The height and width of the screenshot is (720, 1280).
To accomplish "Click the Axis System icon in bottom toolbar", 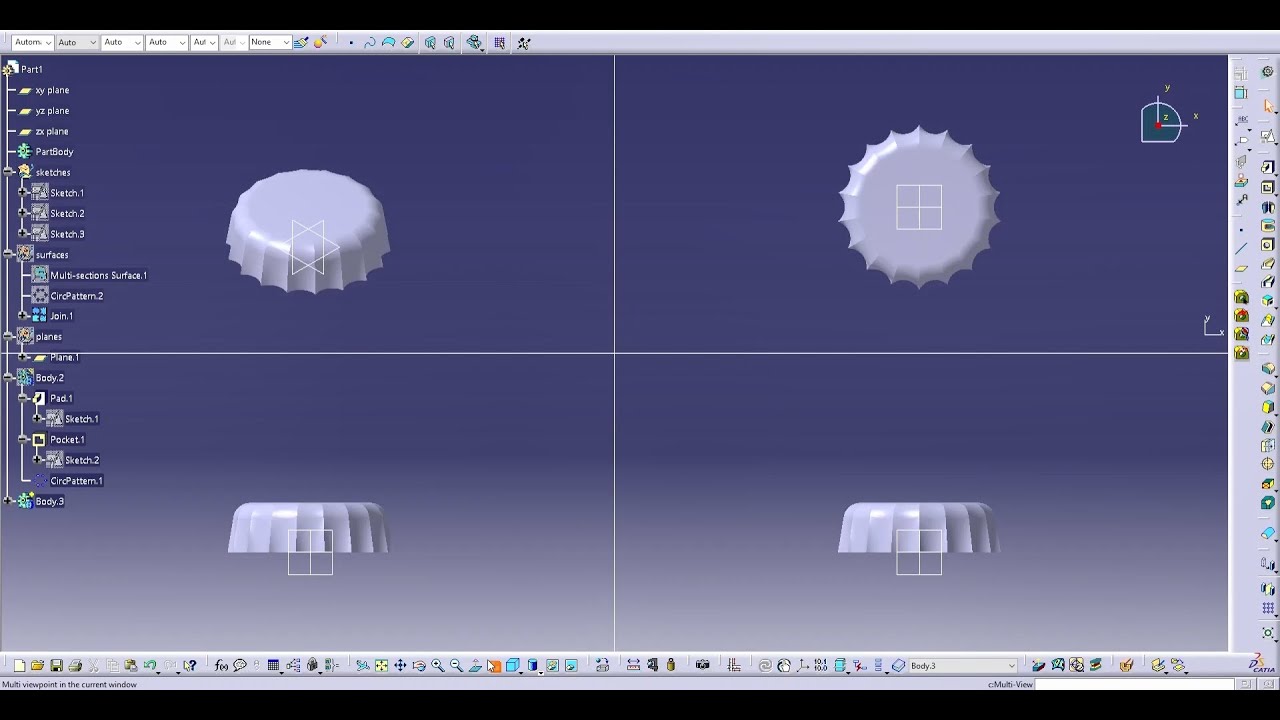I will [x=802, y=665].
